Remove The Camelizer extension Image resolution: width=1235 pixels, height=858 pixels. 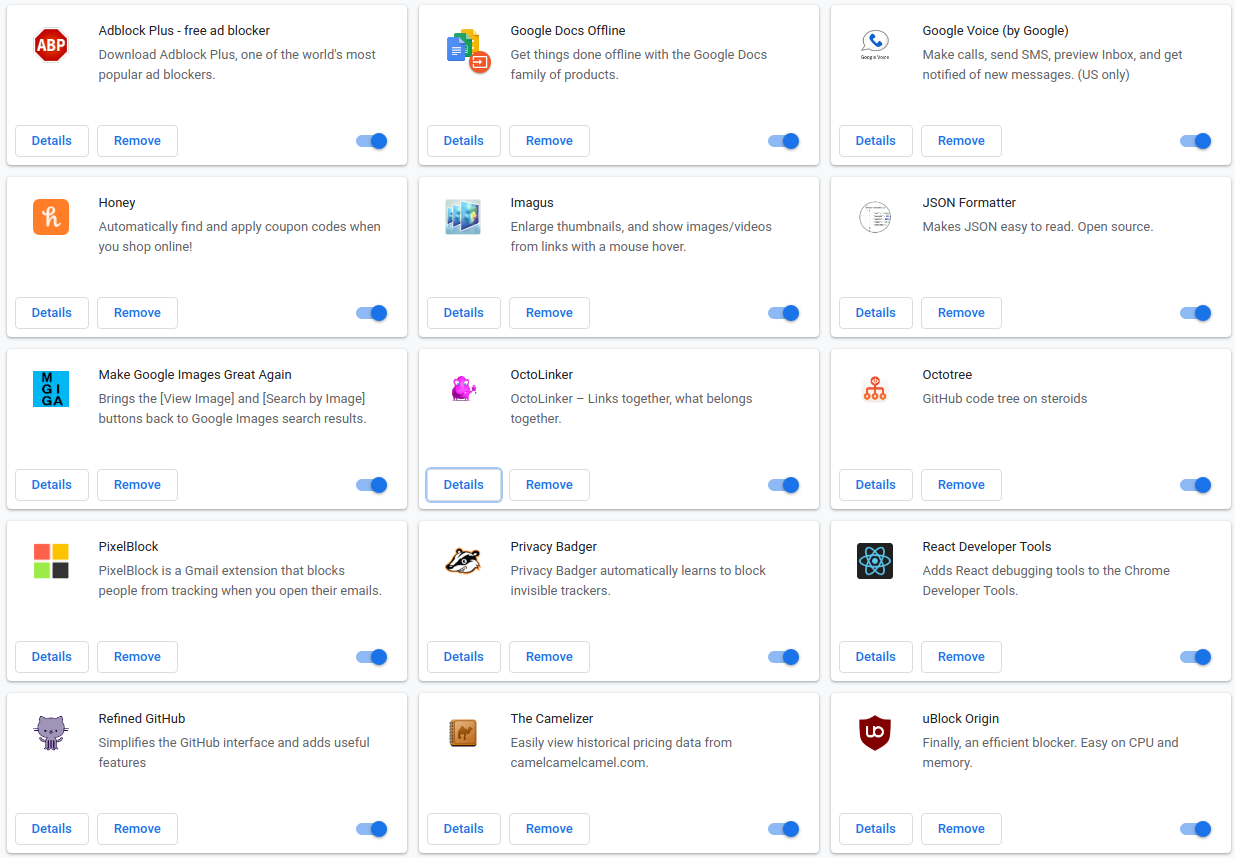549,829
